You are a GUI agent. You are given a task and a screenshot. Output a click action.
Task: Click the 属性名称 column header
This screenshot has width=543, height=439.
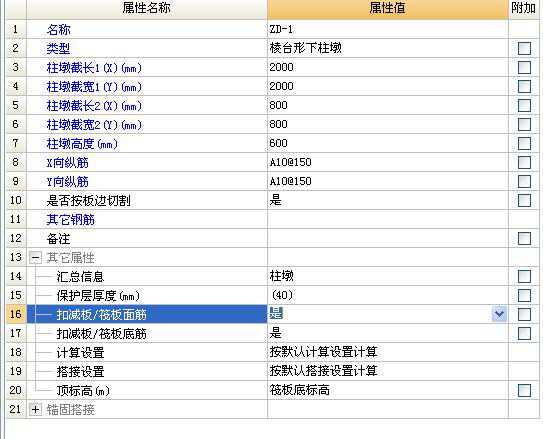pyautogui.click(x=147, y=9)
